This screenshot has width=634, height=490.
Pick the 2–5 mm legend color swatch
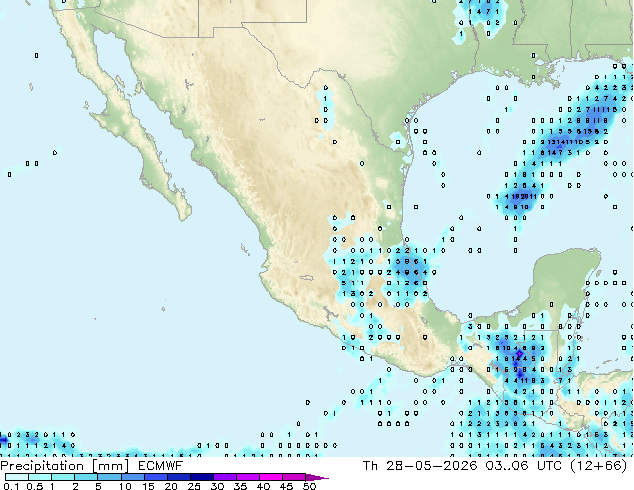click(x=86, y=477)
